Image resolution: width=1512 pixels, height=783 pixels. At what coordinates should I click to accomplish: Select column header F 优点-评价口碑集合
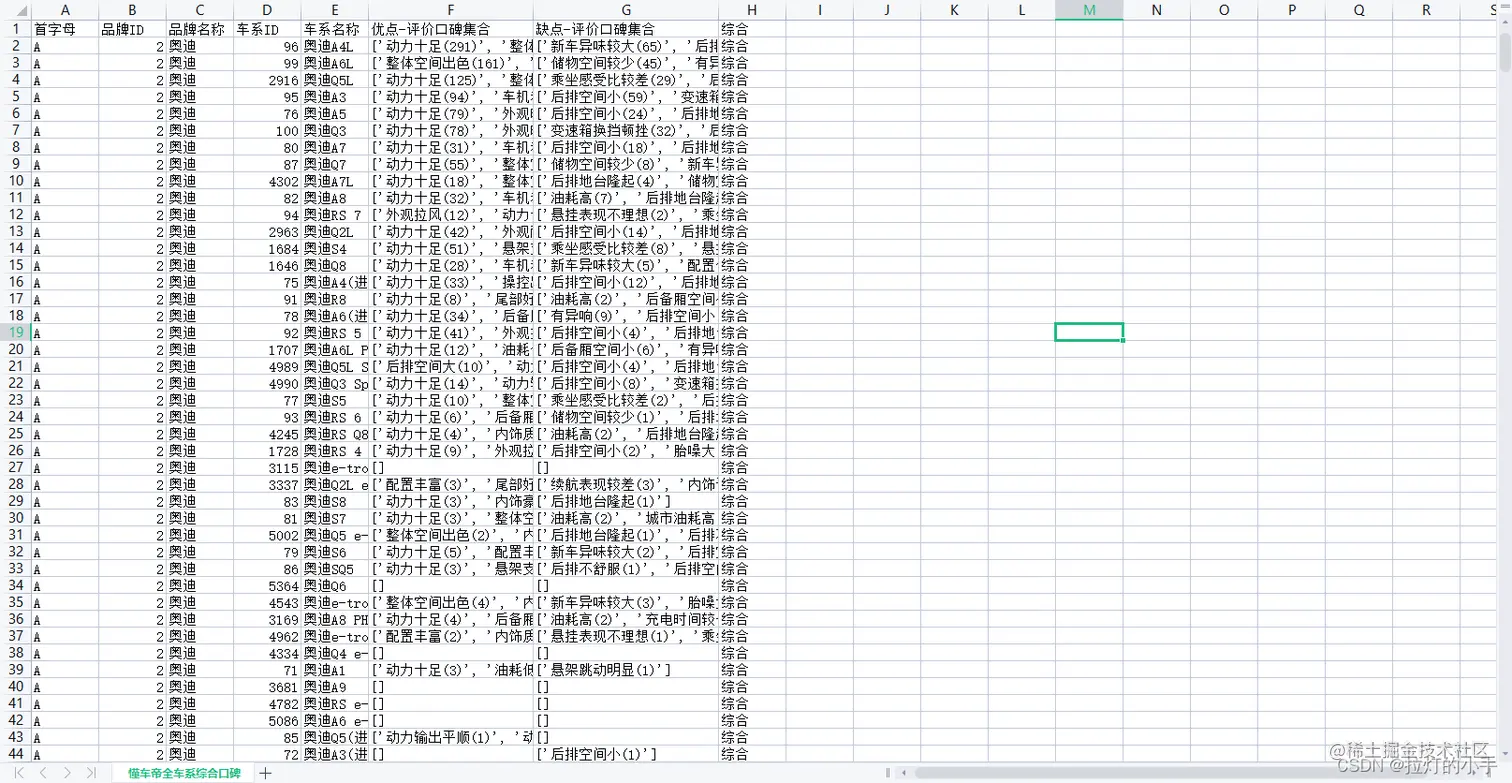(x=449, y=10)
